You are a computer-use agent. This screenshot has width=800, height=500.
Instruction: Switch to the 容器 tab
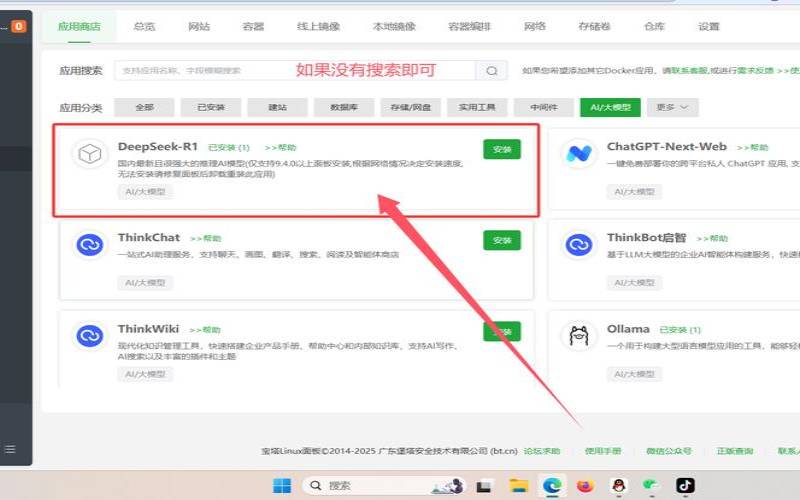pos(254,26)
